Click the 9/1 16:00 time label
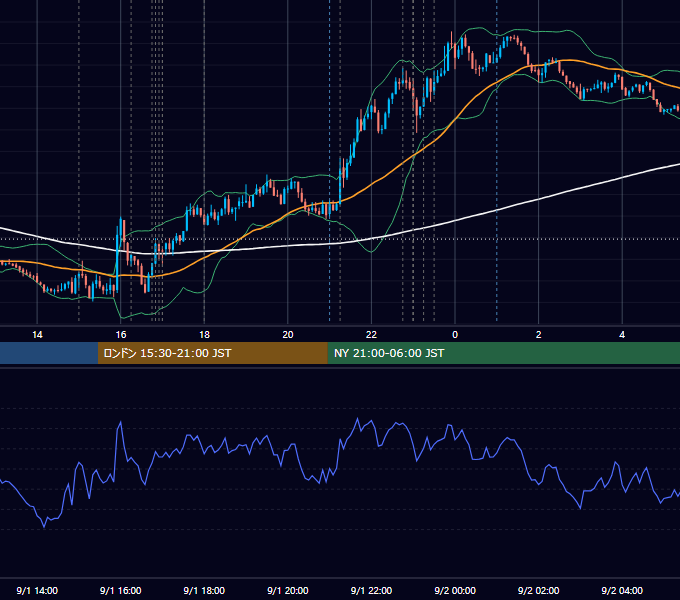The height and width of the screenshot is (600, 680). click(x=121, y=590)
